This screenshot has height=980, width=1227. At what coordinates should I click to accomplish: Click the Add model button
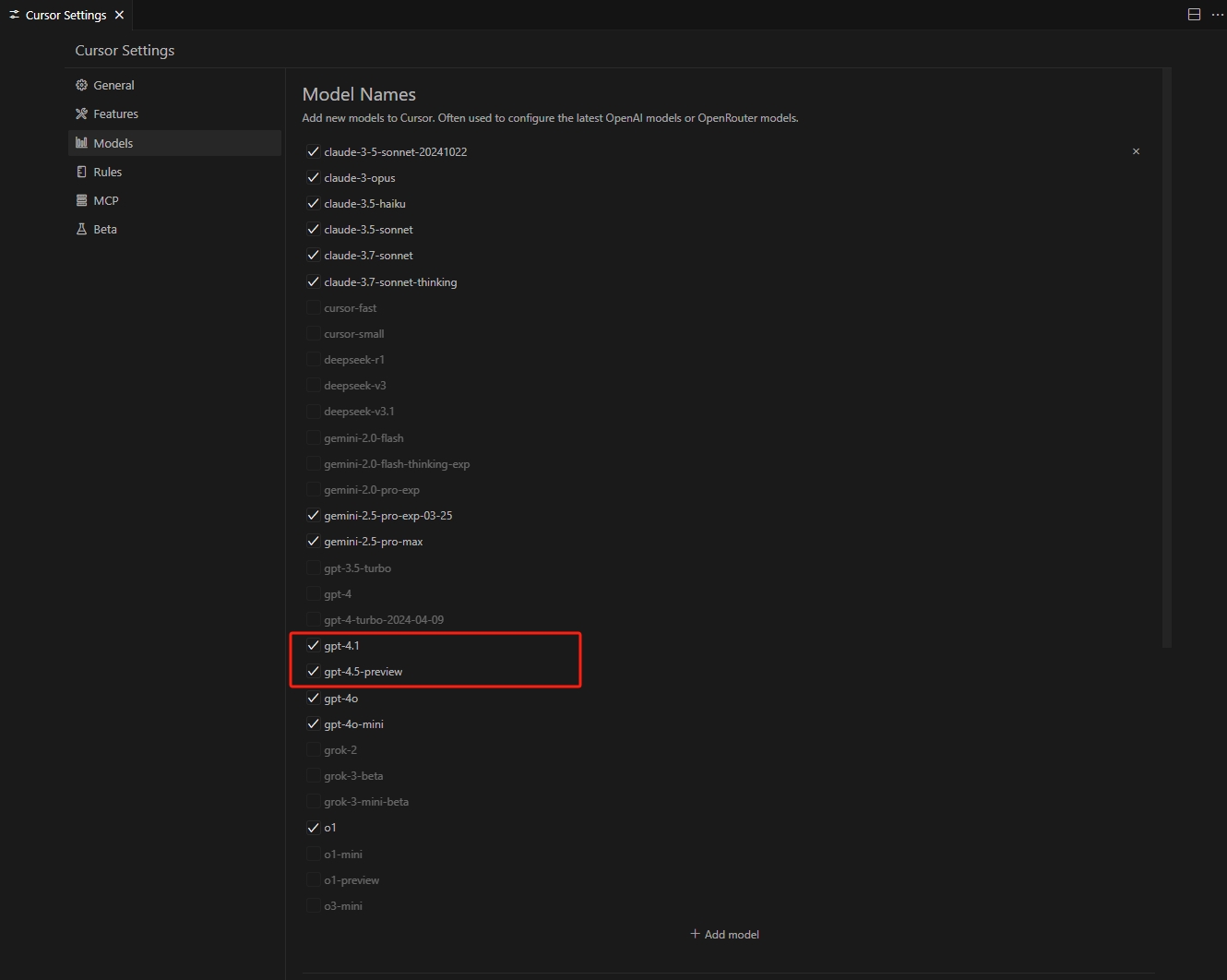pyautogui.click(x=725, y=934)
